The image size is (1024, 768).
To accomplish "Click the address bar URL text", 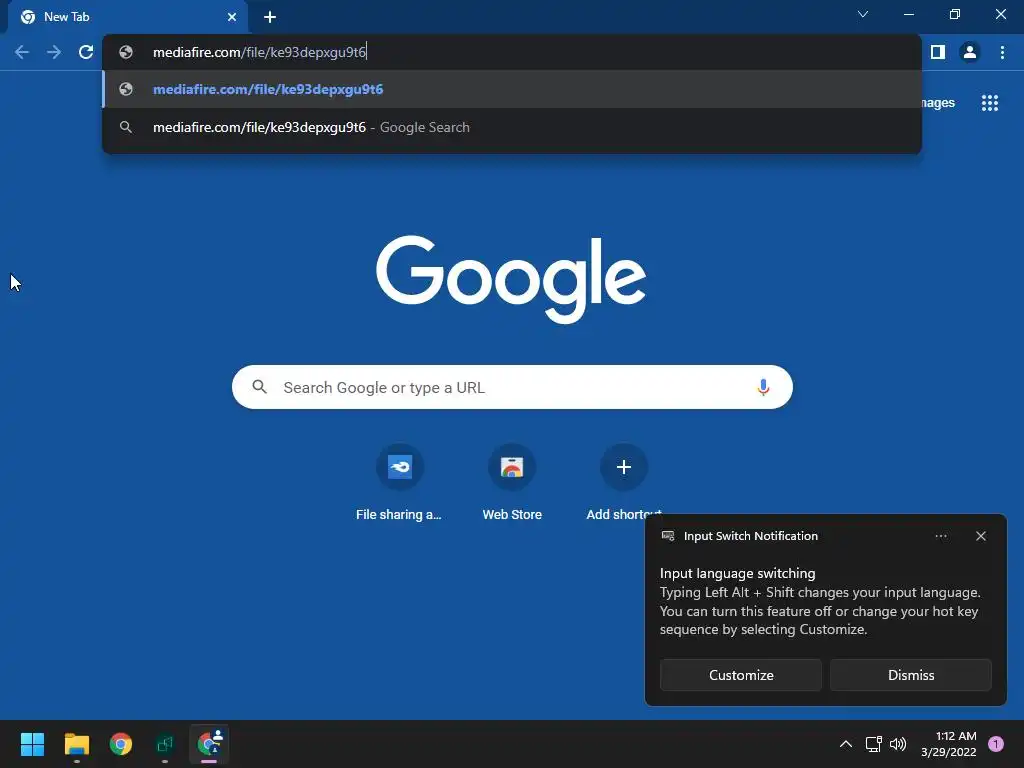I will tap(259, 52).
